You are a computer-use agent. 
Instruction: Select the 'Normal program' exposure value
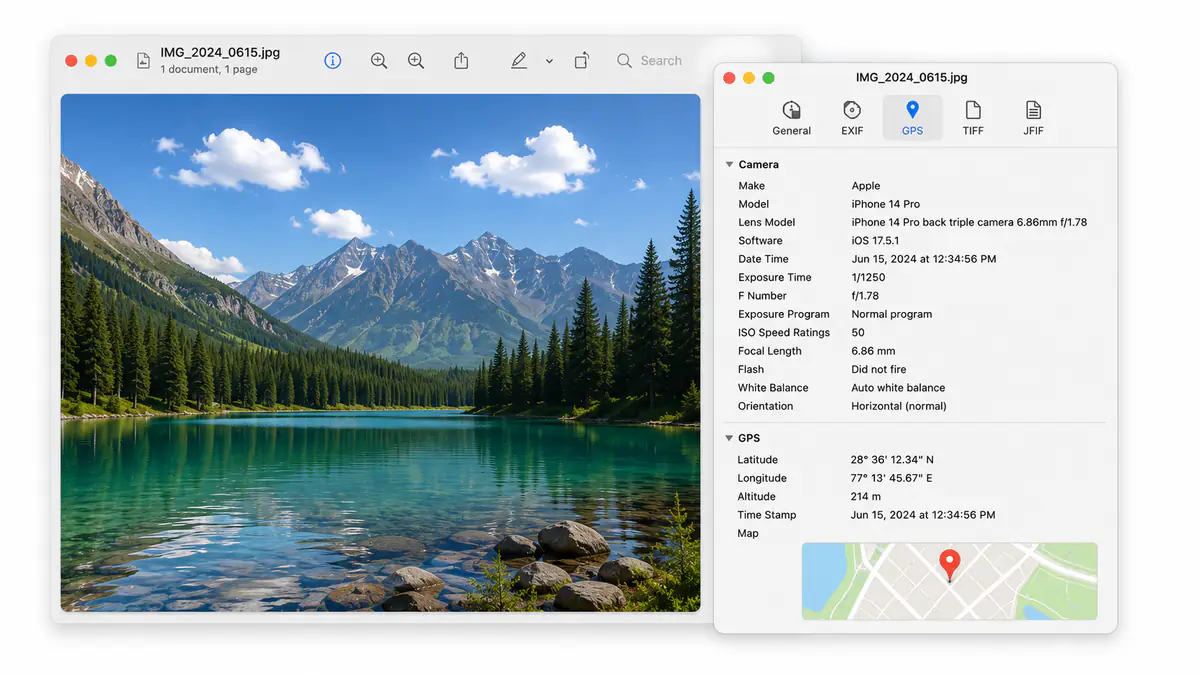(x=892, y=314)
